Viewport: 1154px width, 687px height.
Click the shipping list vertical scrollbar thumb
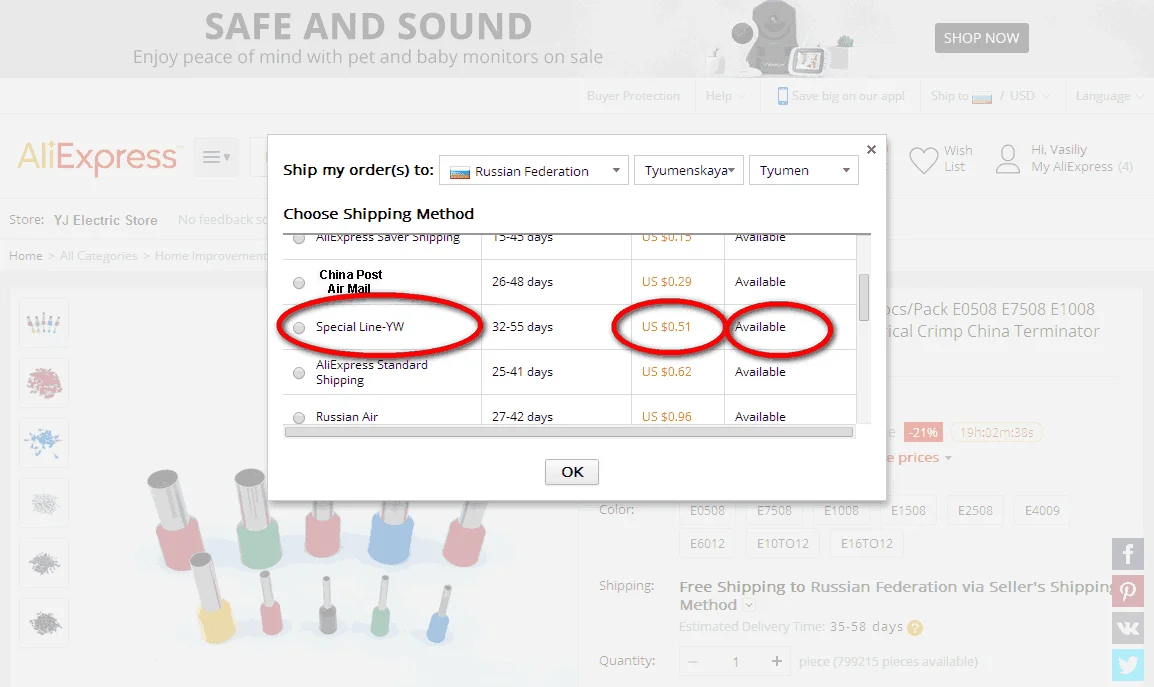coord(864,297)
